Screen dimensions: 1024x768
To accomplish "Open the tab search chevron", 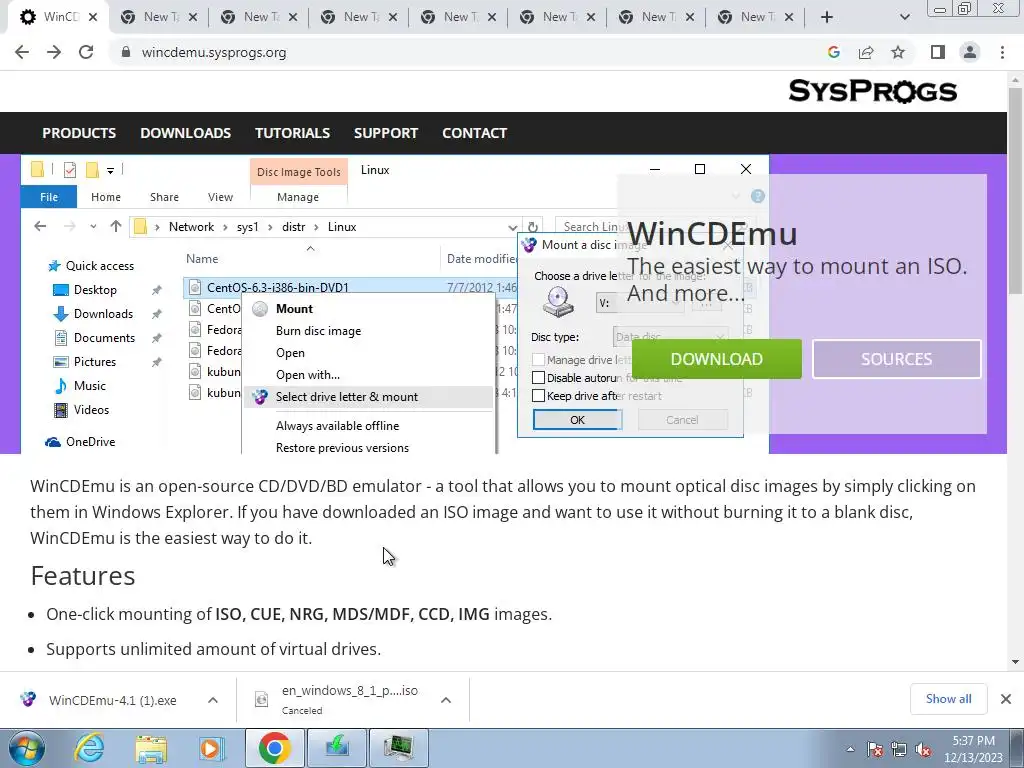I will click(904, 17).
